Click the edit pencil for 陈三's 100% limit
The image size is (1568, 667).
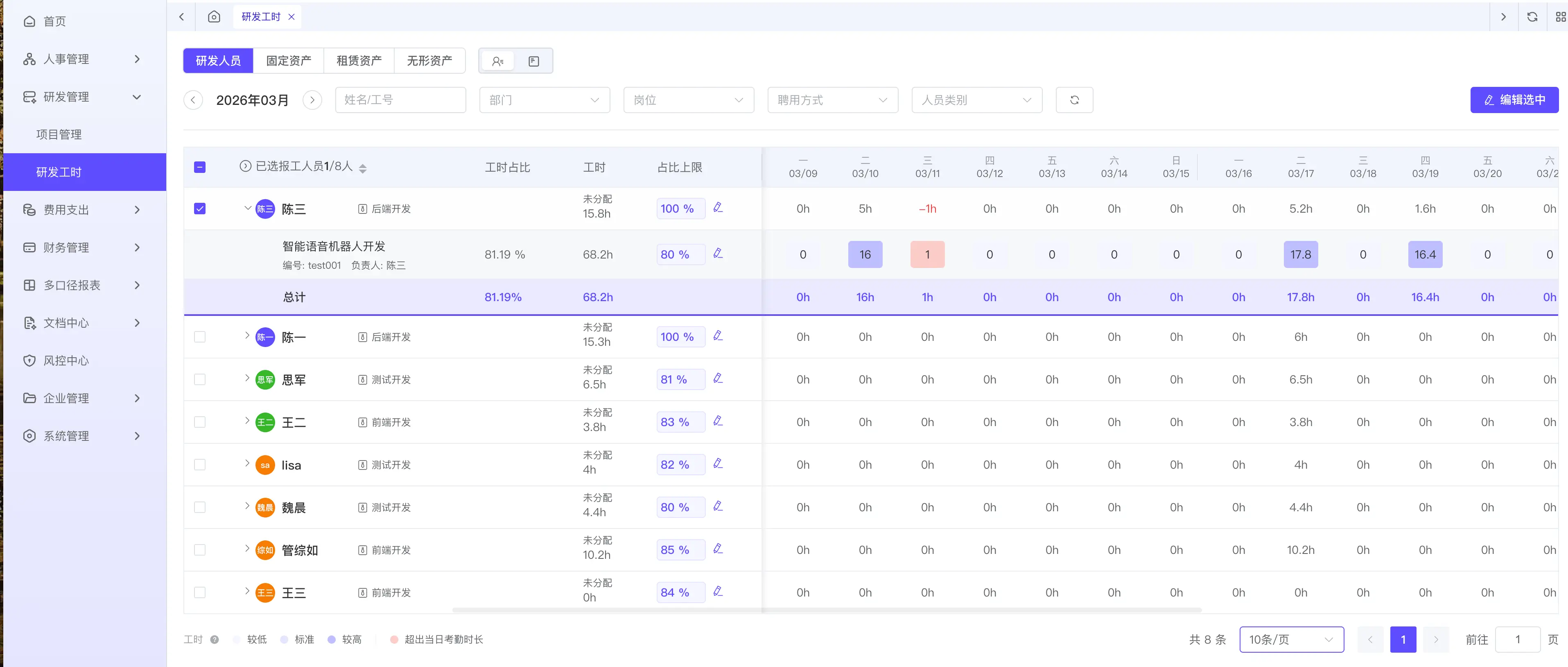click(x=718, y=208)
